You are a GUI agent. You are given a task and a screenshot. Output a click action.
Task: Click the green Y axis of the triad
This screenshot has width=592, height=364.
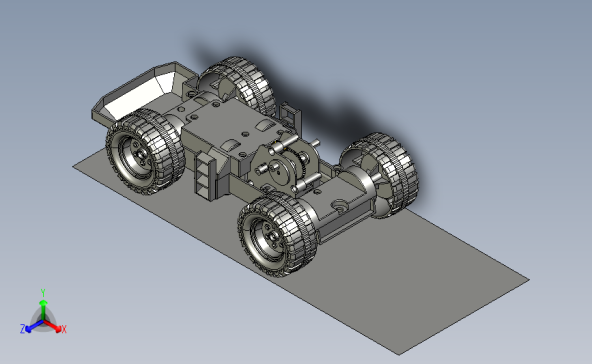(43, 310)
